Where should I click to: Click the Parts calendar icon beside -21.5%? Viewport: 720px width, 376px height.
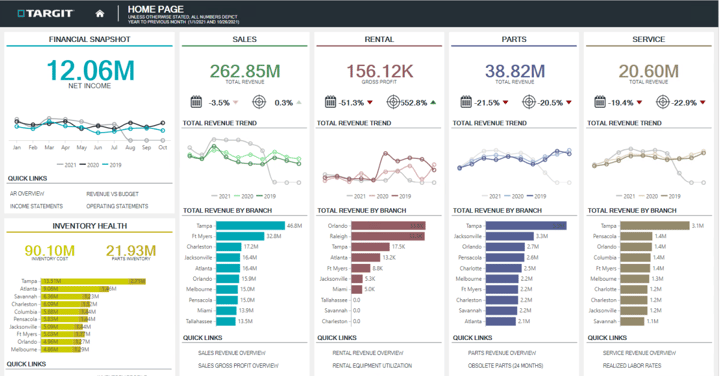click(x=466, y=102)
